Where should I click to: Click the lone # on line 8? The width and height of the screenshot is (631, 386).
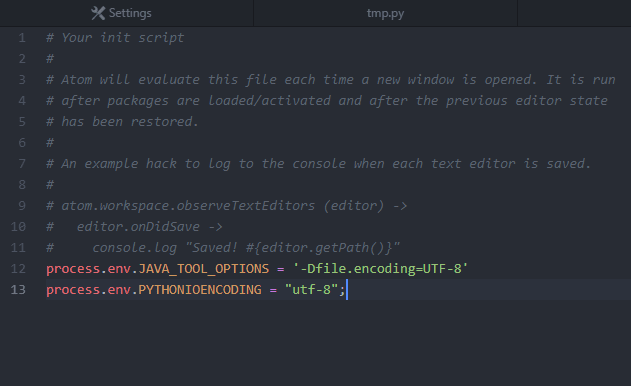click(50, 185)
